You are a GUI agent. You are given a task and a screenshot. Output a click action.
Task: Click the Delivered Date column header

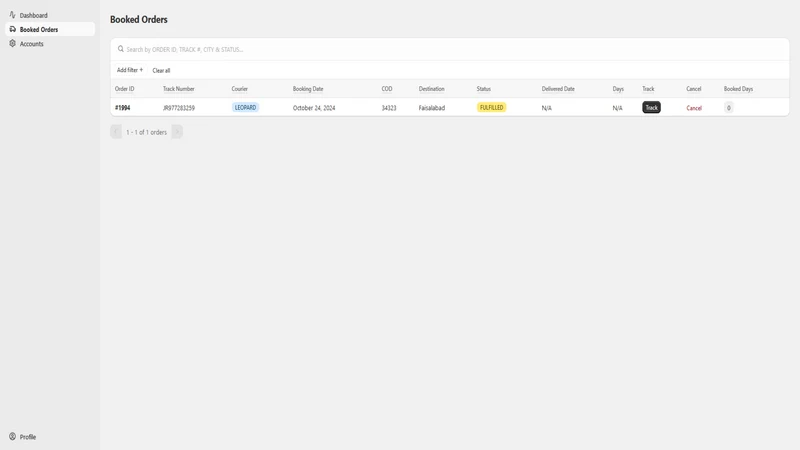(x=558, y=89)
